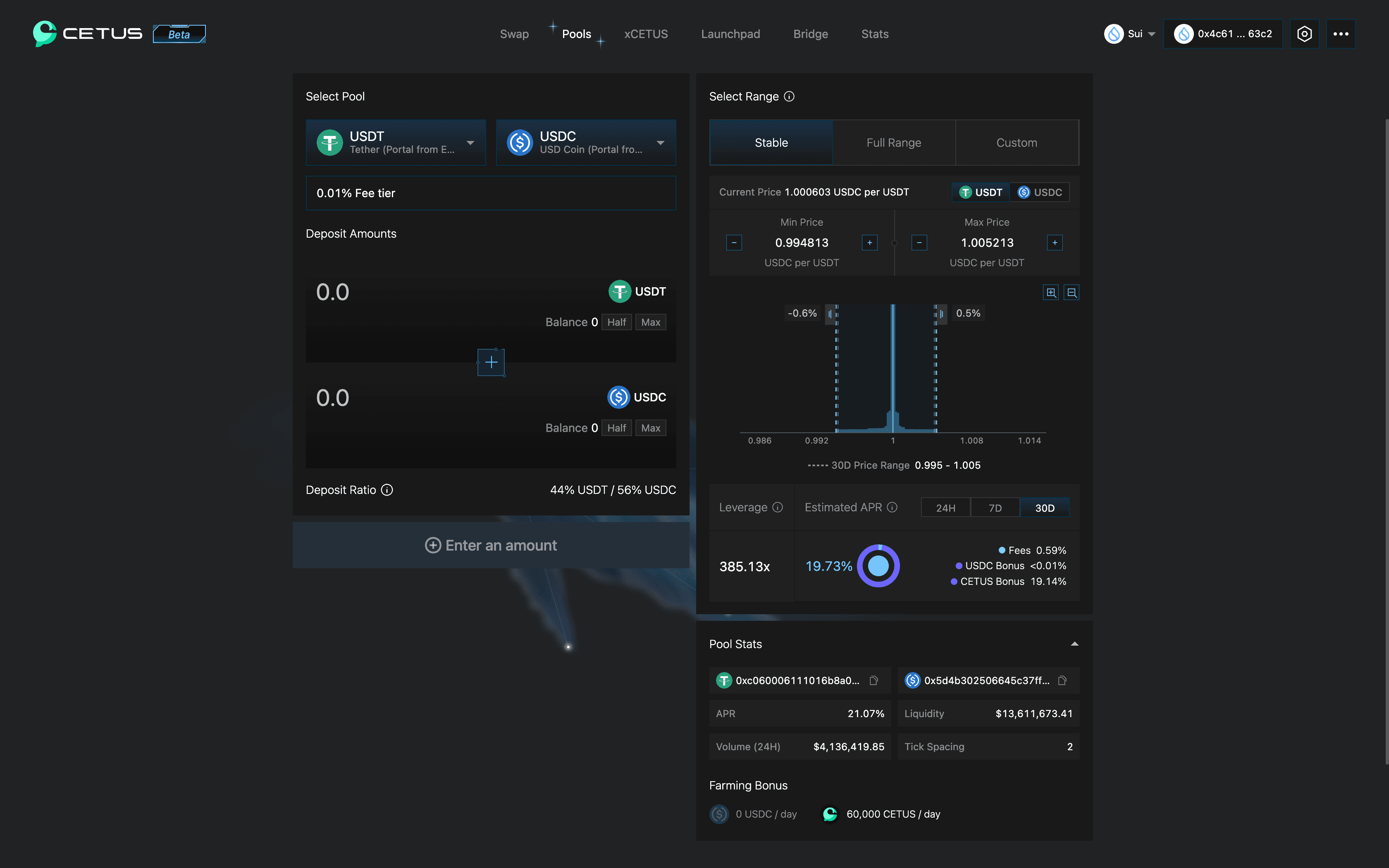This screenshot has width=1389, height=868.
Task: Collapse the Pool Stats section
Action: point(1074,644)
